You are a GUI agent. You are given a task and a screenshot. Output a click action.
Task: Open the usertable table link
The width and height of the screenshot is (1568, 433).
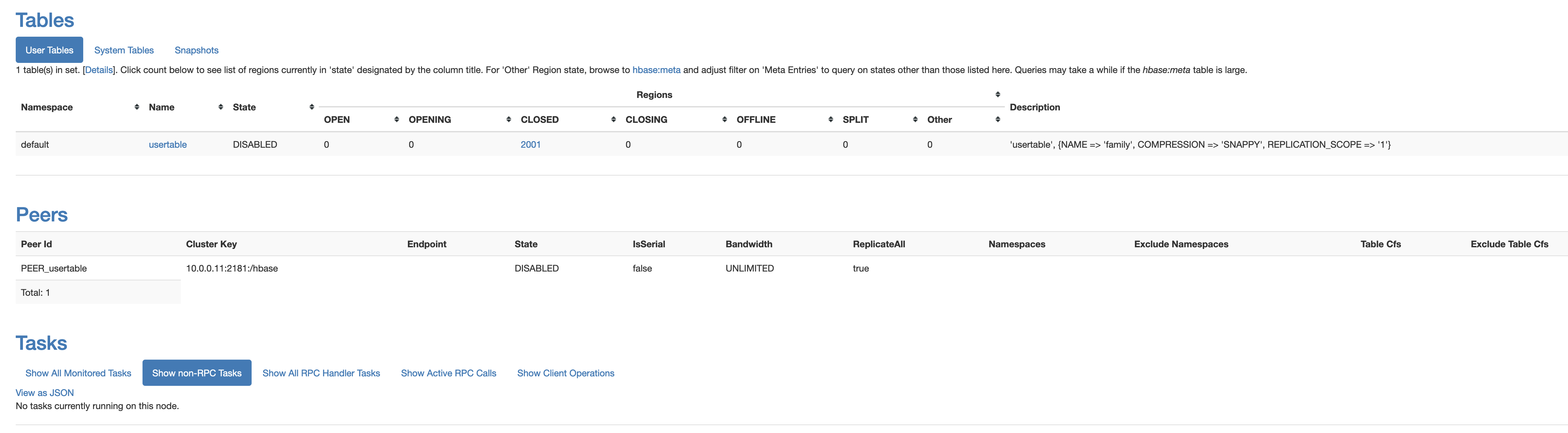coord(167,145)
